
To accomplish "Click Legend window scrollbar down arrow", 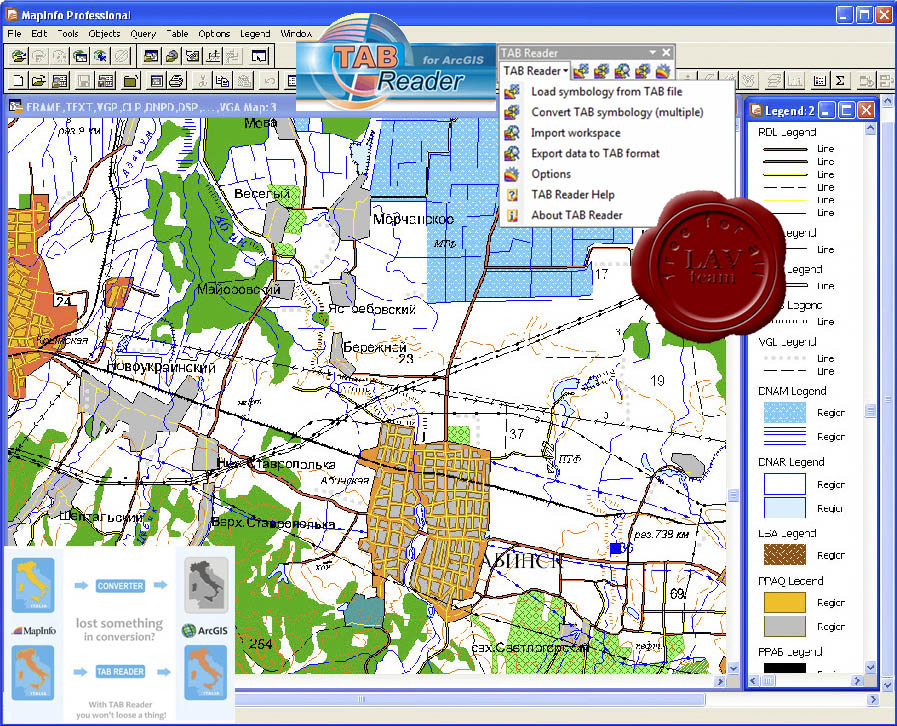I will [x=870, y=667].
